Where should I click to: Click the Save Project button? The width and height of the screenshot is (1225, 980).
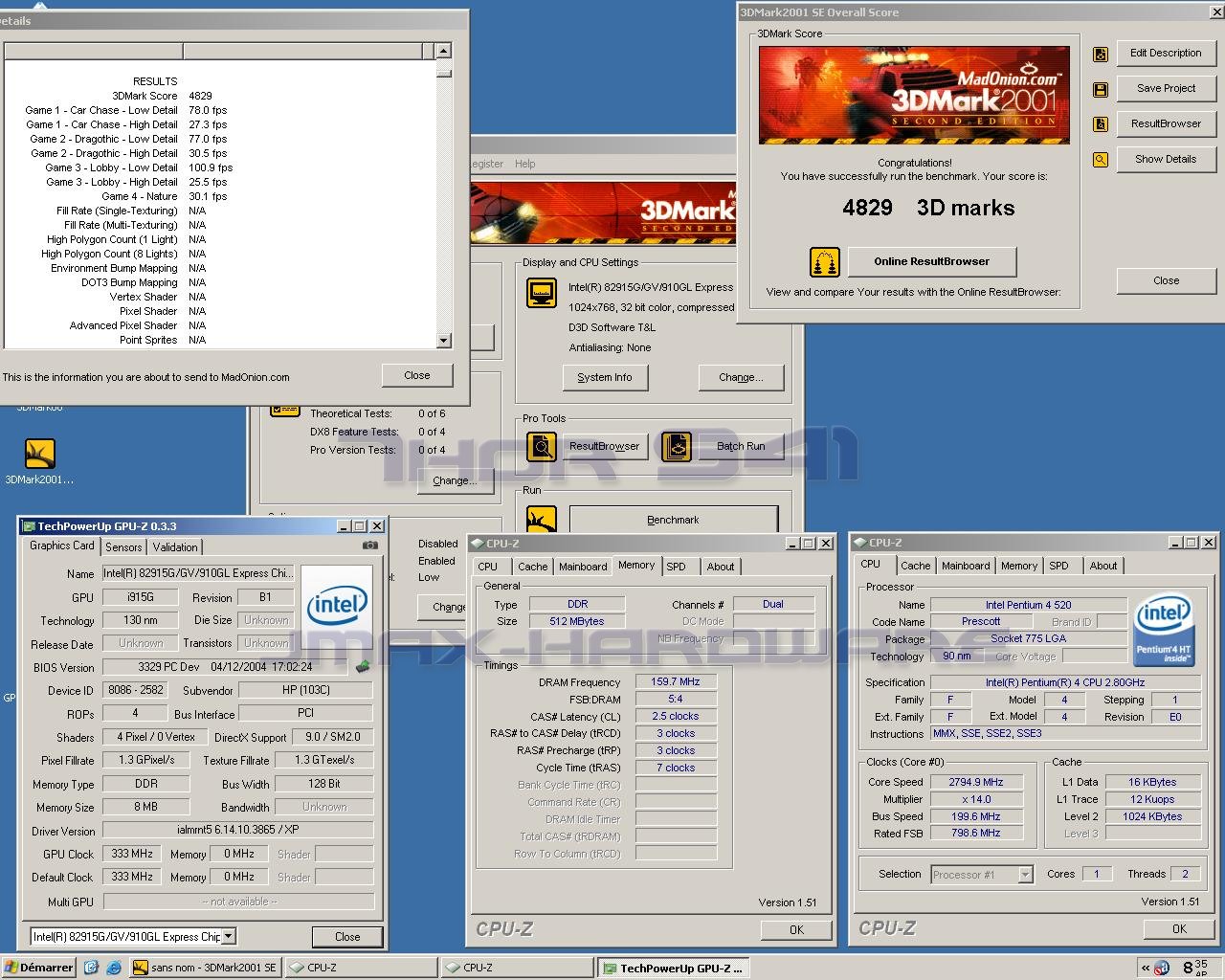(1166, 88)
